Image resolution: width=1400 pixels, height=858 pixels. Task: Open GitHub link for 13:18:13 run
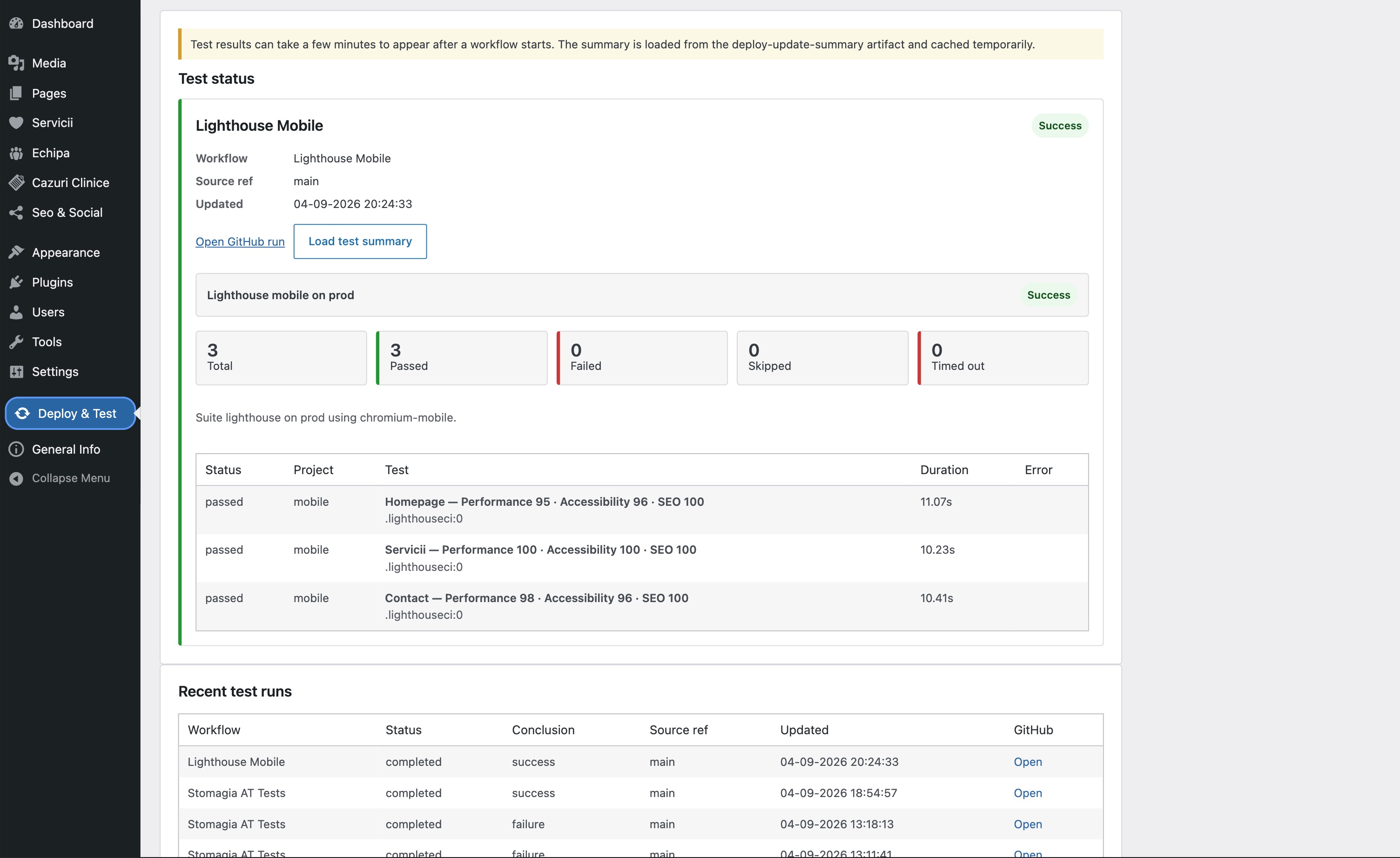coord(1027,824)
